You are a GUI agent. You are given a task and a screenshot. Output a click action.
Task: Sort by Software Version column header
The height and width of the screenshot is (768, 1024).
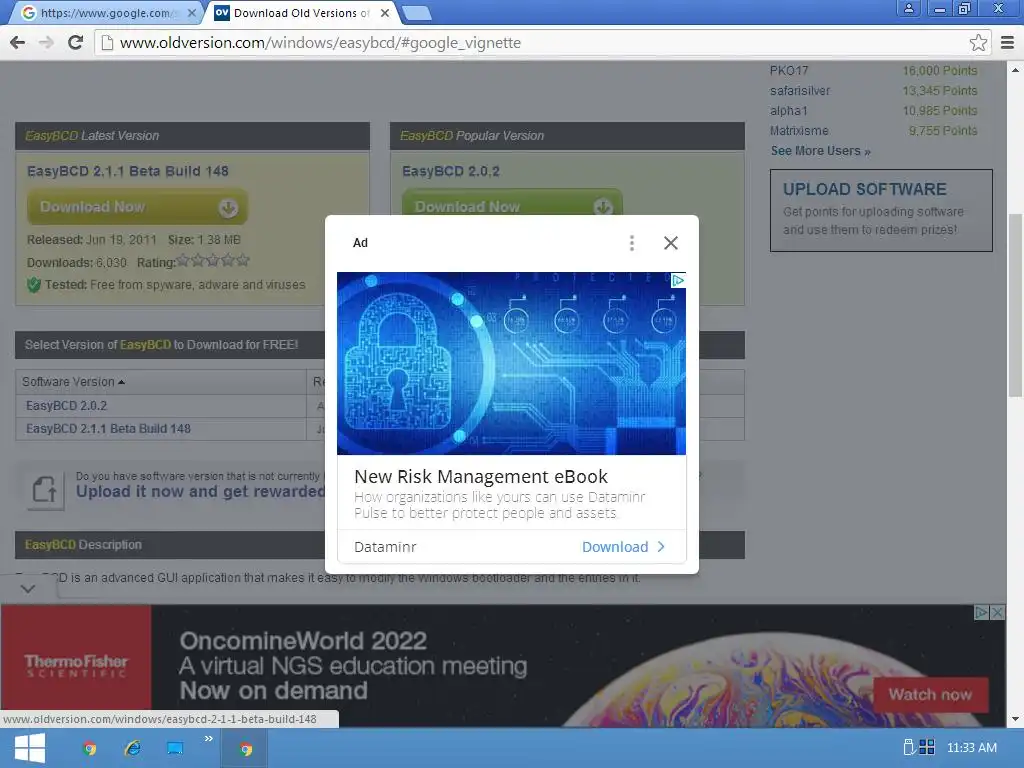tap(73, 381)
